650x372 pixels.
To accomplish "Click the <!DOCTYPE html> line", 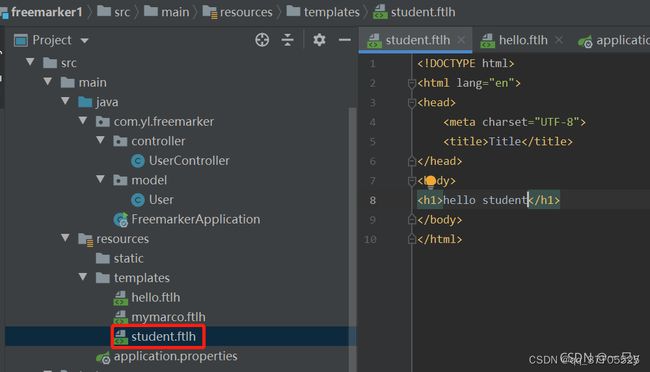I will pos(466,63).
